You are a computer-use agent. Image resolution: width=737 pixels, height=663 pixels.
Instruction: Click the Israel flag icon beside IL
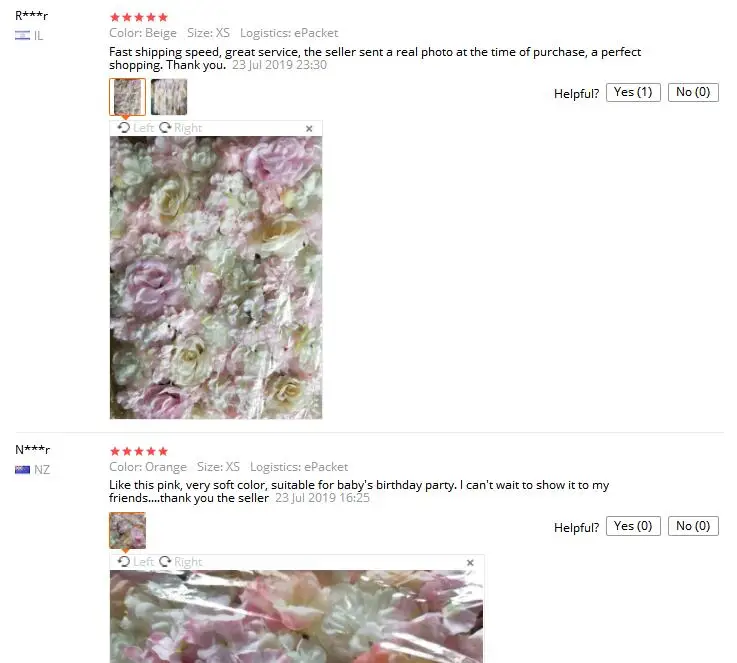[x=22, y=35]
